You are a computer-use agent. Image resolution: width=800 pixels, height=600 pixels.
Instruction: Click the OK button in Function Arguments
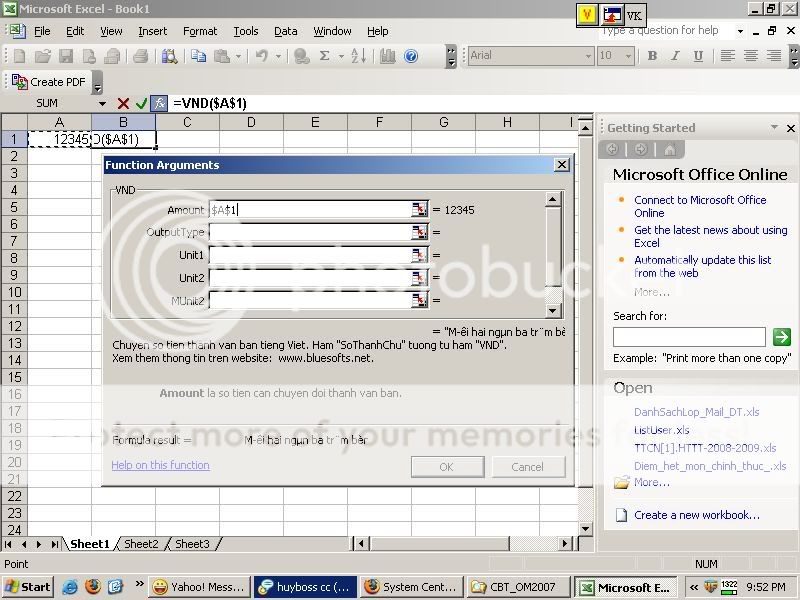(x=447, y=466)
